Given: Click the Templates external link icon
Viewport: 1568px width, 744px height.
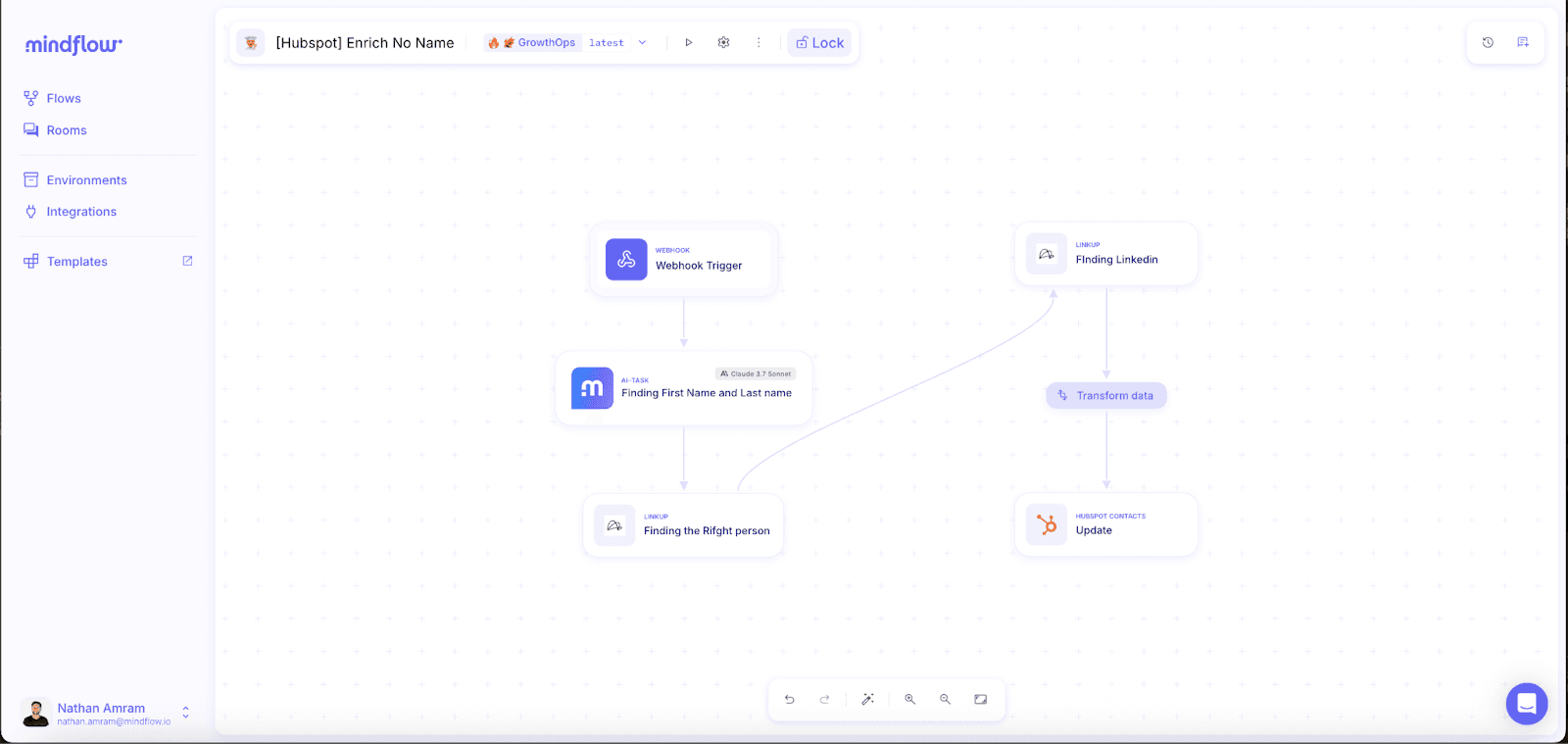Looking at the screenshot, I should click(187, 261).
